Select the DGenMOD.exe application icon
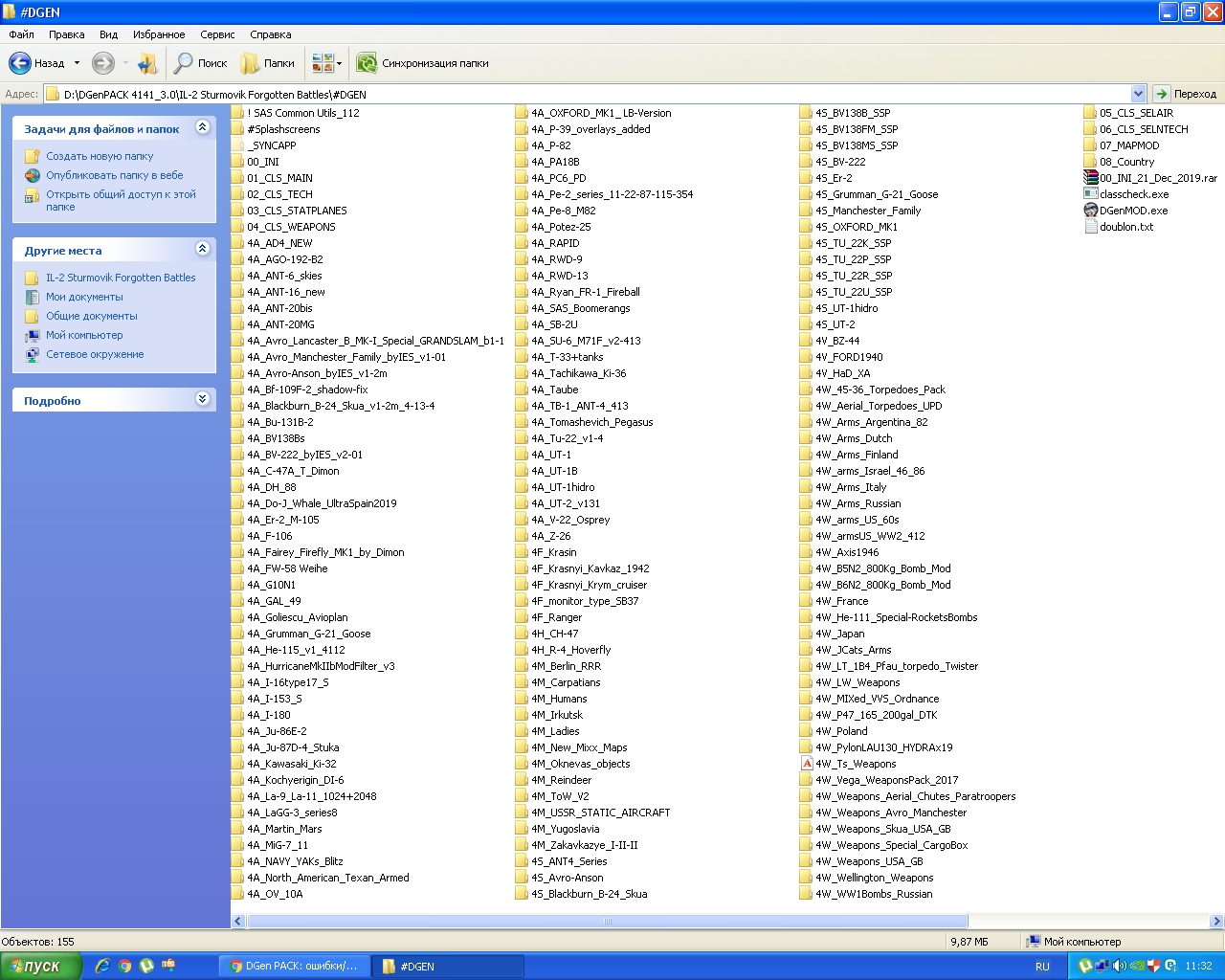 tap(1091, 211)
